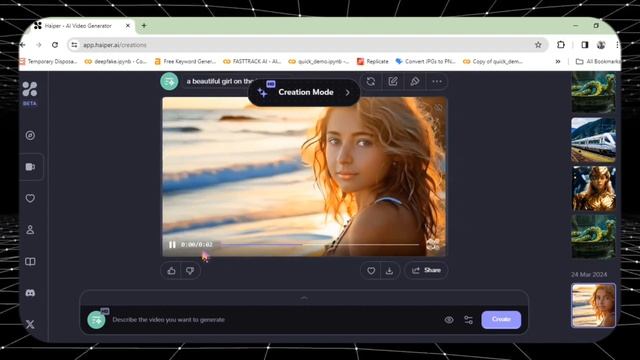The height and width of the screenshot is (360, 640).
Task: Open the FASTTRACK AI bookmark
Action: [x=252, y=62]
